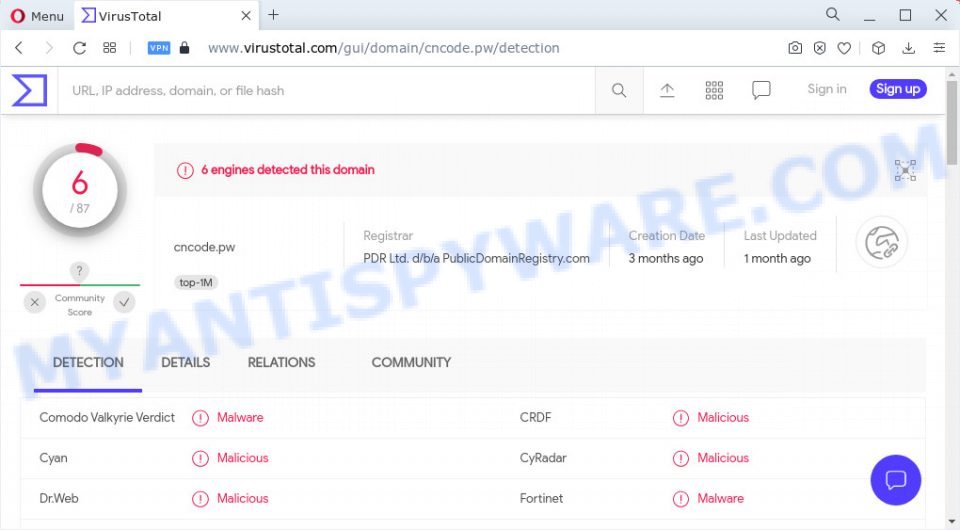This screenshot has width=960, height=530.
Task: Vote malicious with the X community button
Action: point(35,302)
